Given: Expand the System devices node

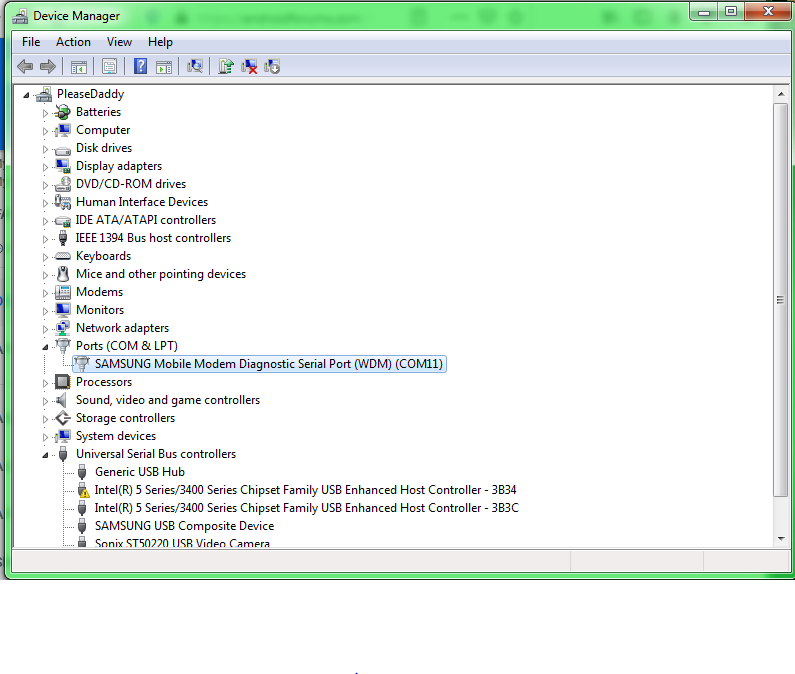Looking at the screenshot, I should [x=45, y=437].
